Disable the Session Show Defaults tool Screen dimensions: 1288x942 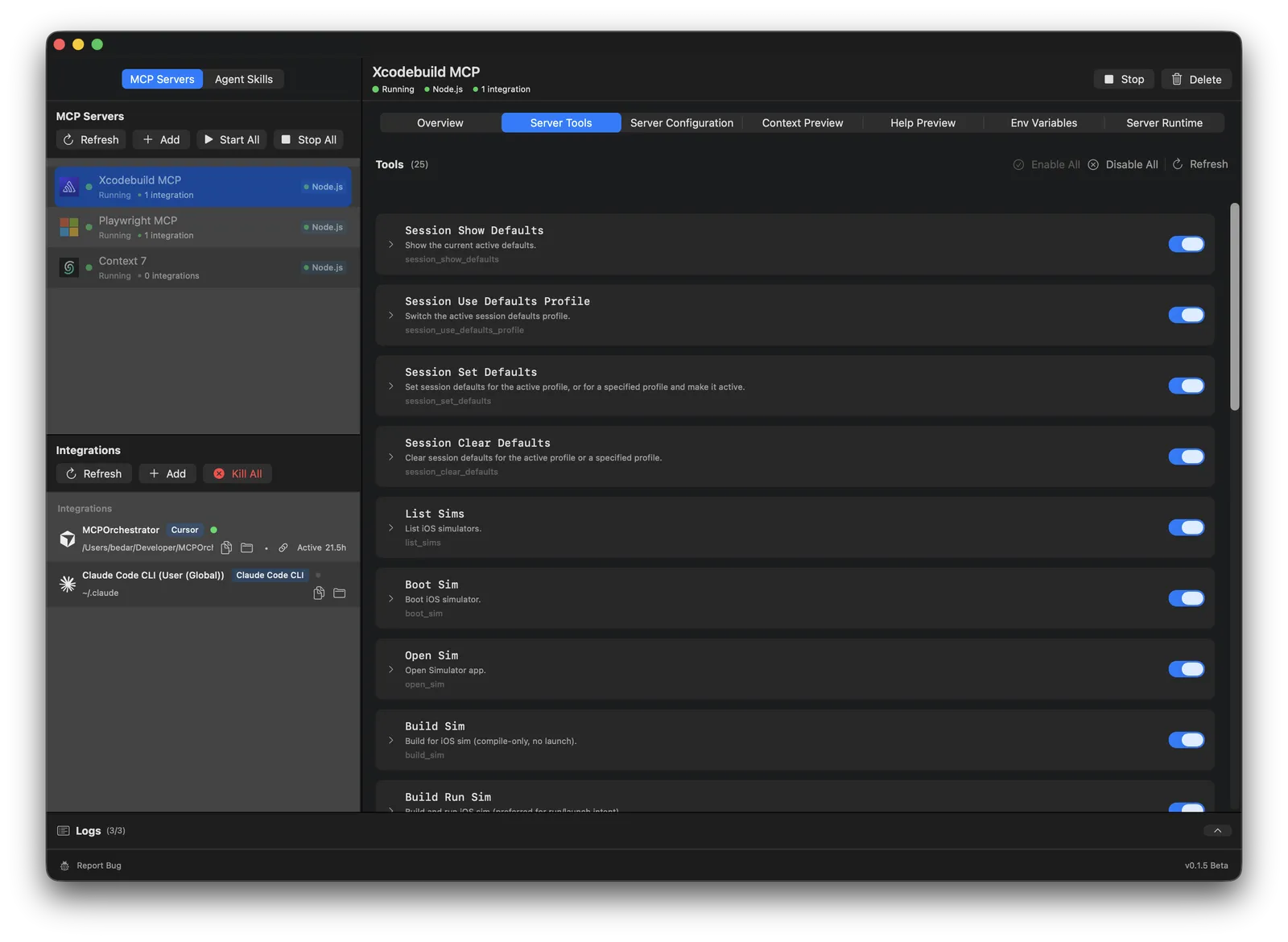(1186, 243)
